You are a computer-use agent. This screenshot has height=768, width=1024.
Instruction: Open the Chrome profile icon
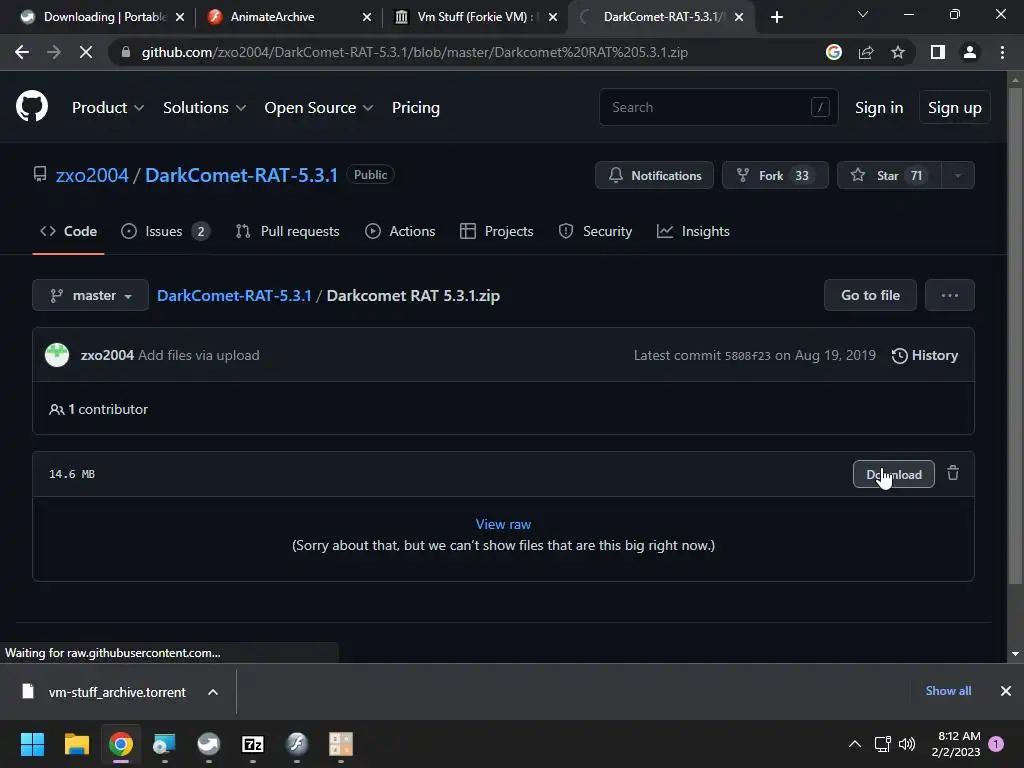click(970, 52)
